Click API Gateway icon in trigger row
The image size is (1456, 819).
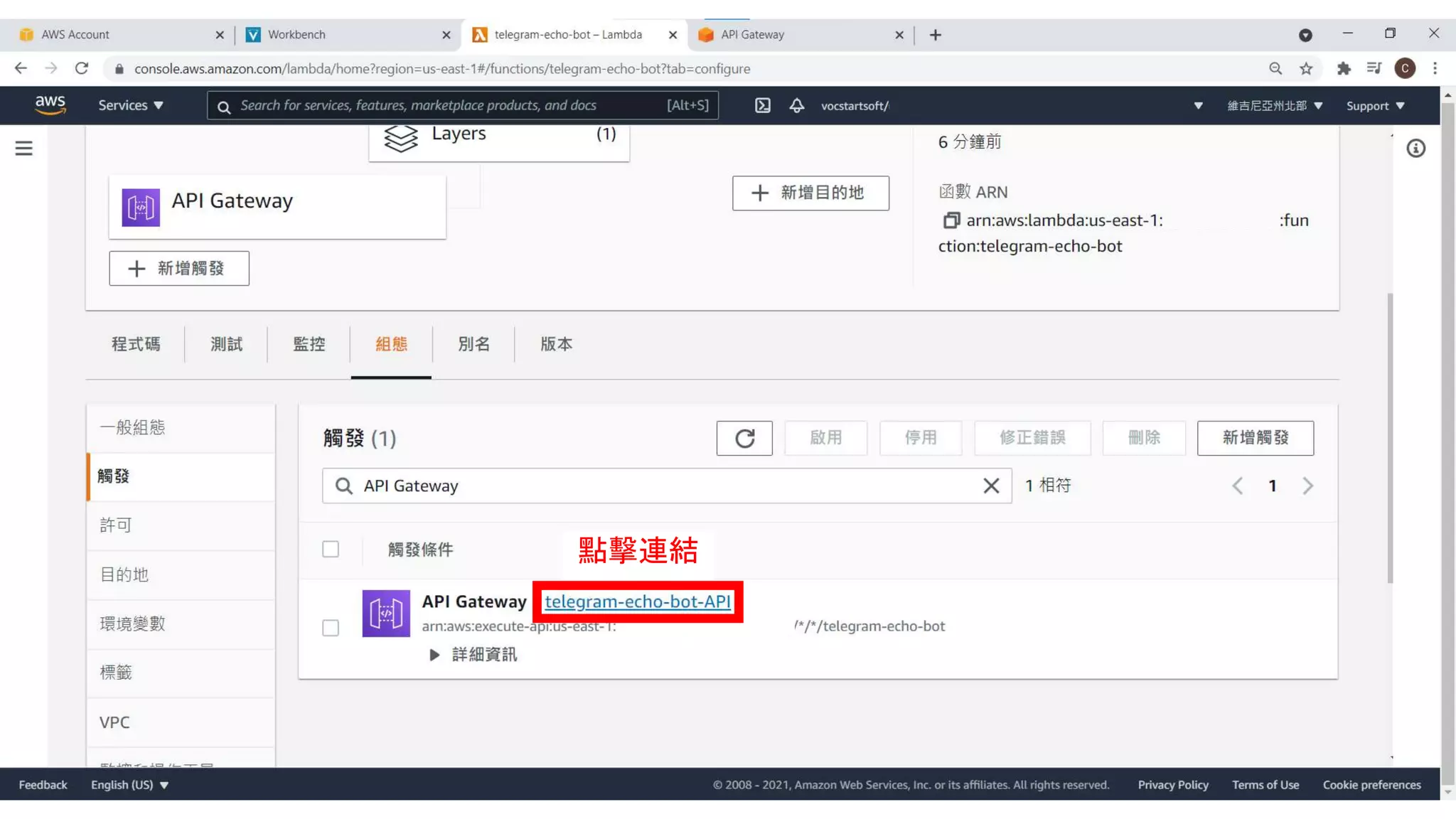click(x=386, y=613)
